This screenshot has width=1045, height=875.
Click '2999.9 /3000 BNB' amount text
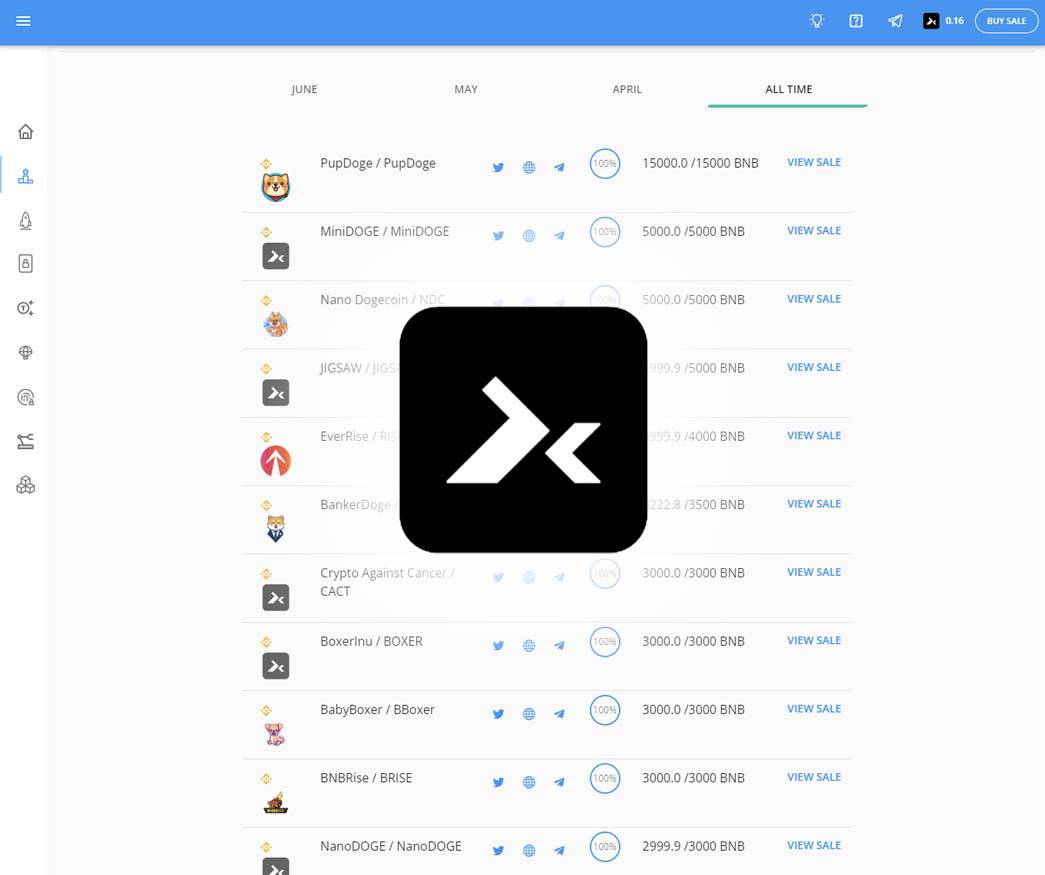(693, 846)
